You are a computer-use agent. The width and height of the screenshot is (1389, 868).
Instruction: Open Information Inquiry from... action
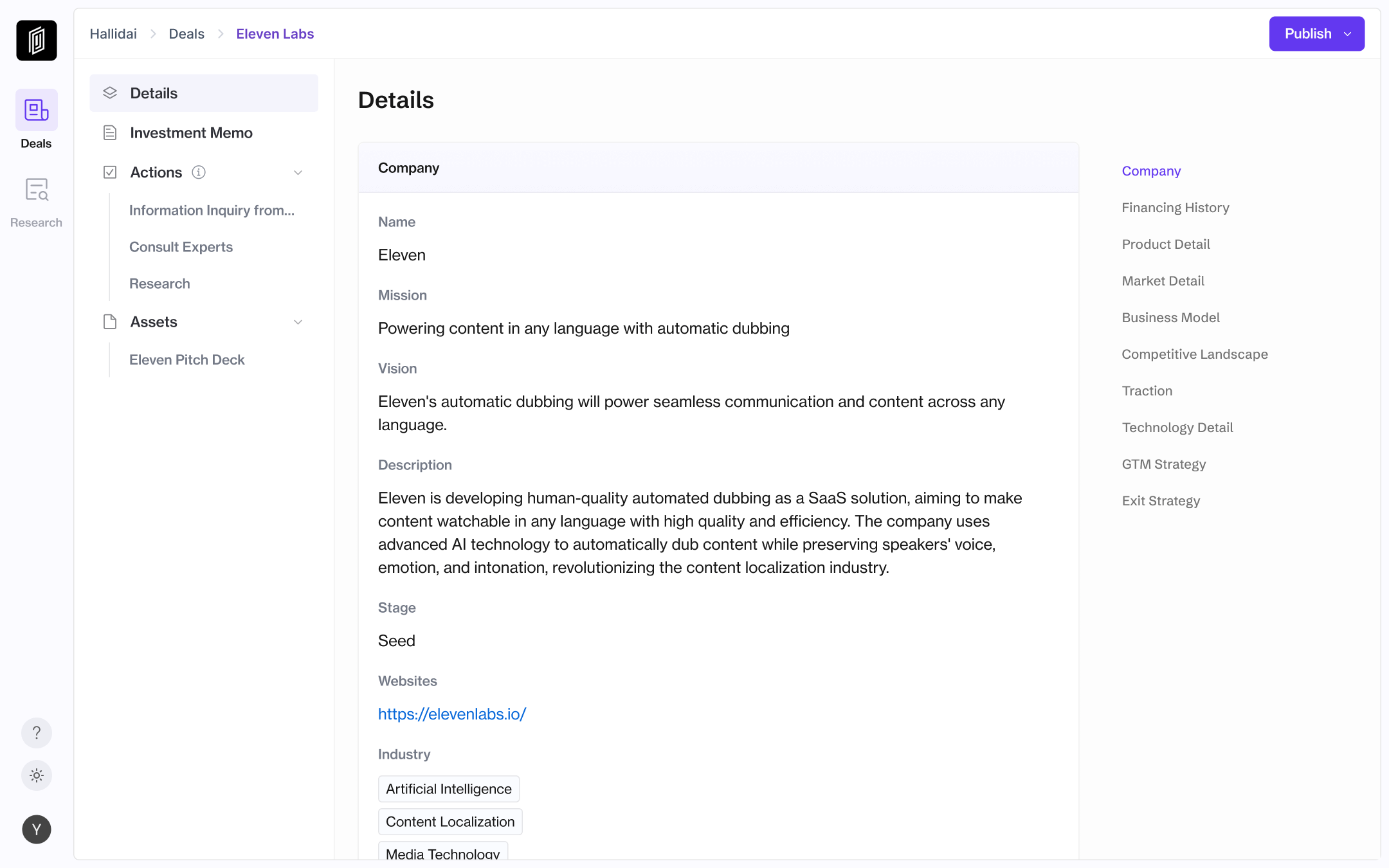pyautogui.click(x=212, y=210)
